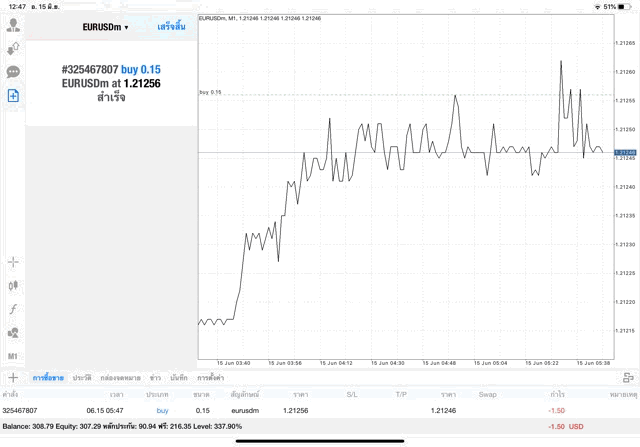Image resolution: width=640 pixels, height=447 pixels.
Task: Change the M1 timeframe selector
Action: [x=13, y=356]
